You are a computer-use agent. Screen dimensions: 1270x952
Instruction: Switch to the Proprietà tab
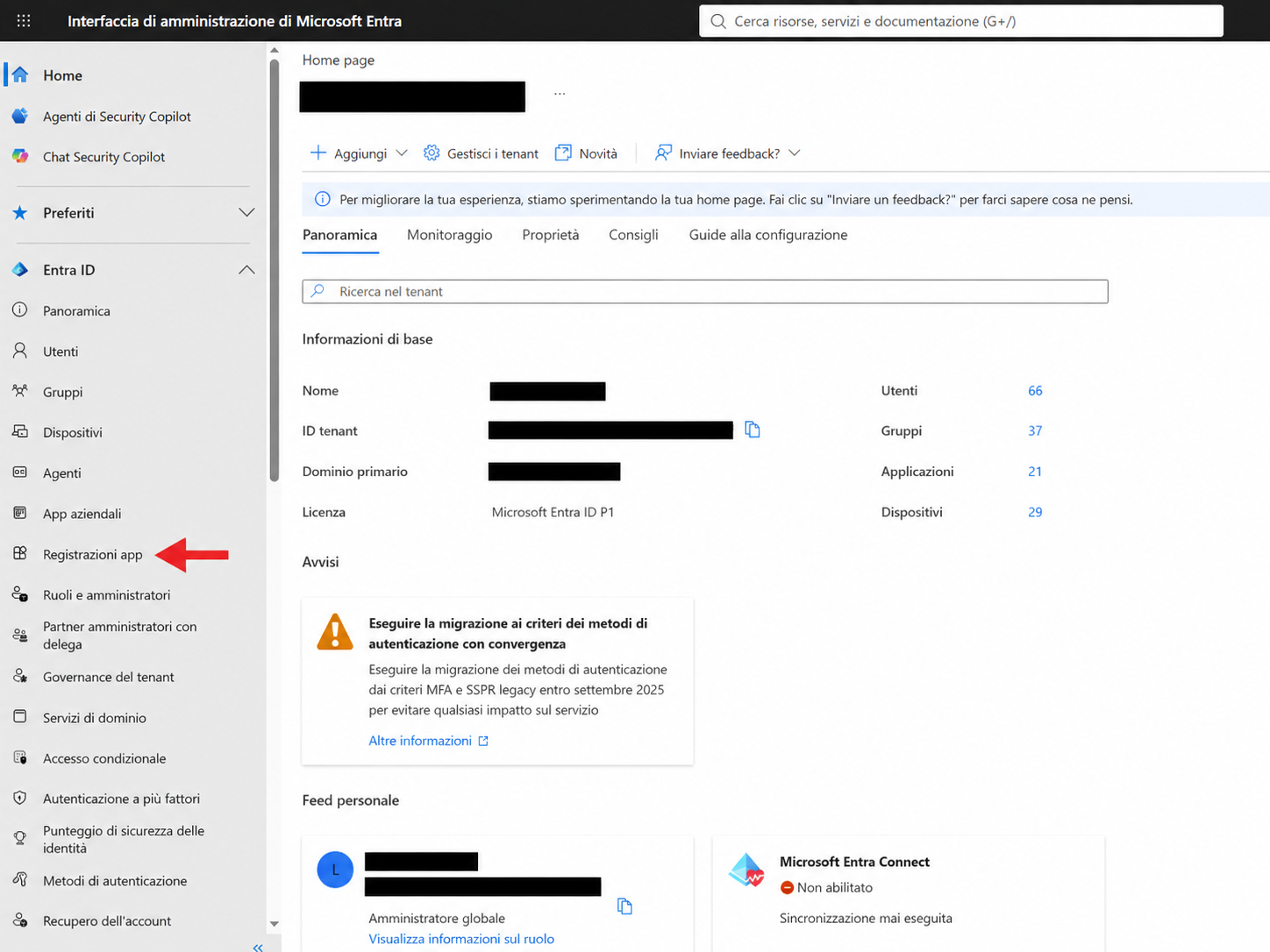(551, 235)
